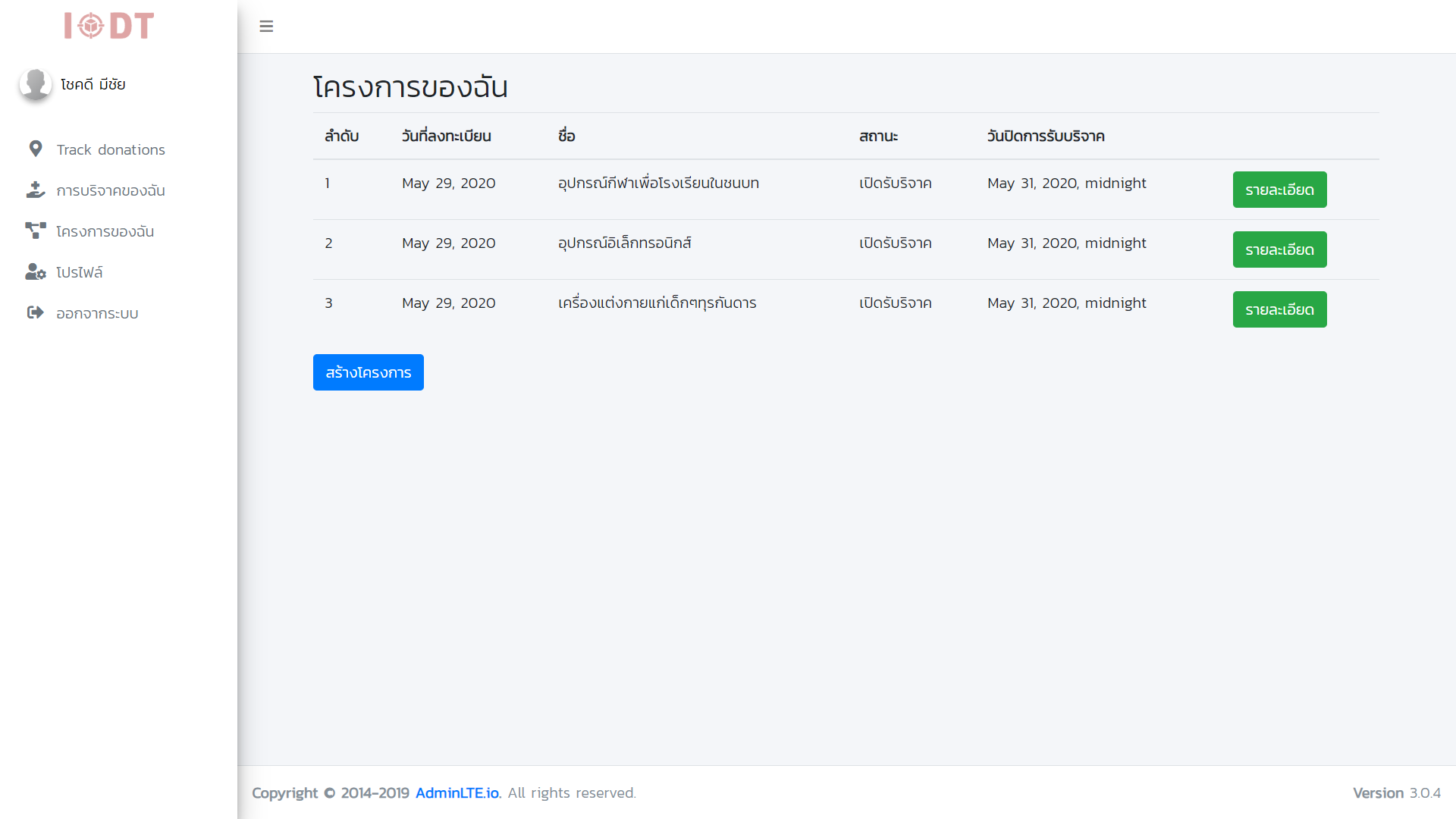
Task: Click the project diagram icon in sidebar
Action: [x=35, y=231]
